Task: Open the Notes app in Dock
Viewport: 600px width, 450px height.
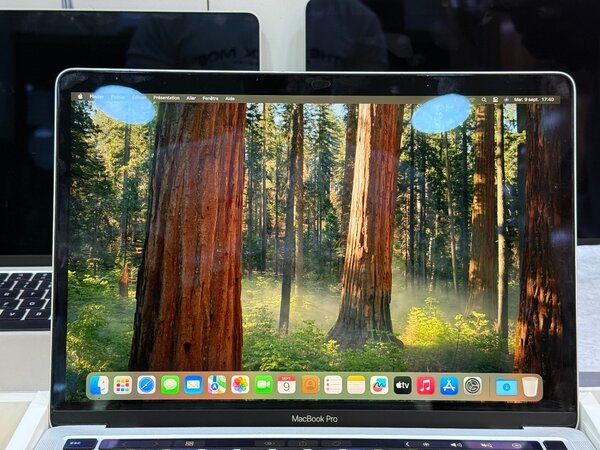Action: 356,385
